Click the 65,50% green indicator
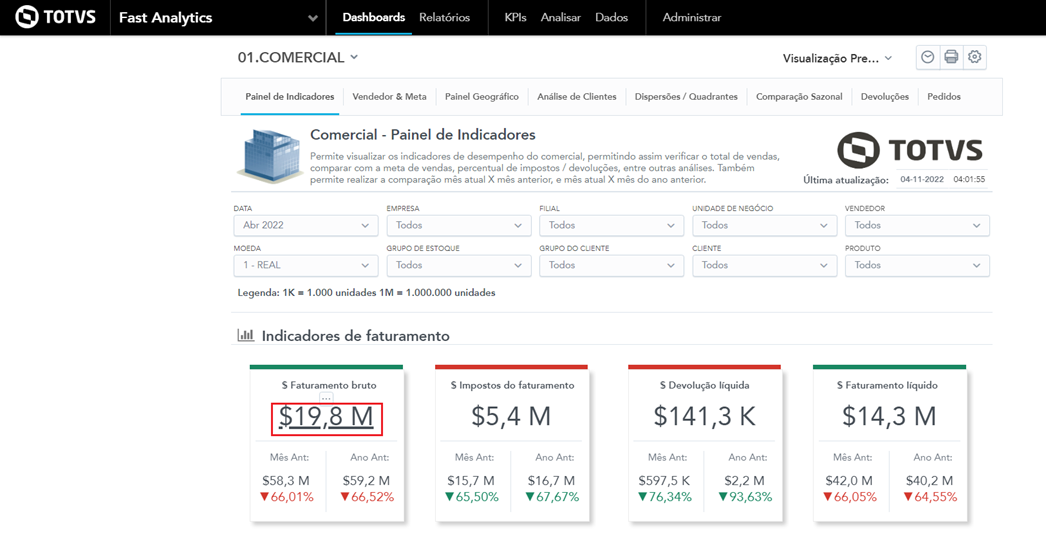The image size is (1046, 541). pos(474,497)
